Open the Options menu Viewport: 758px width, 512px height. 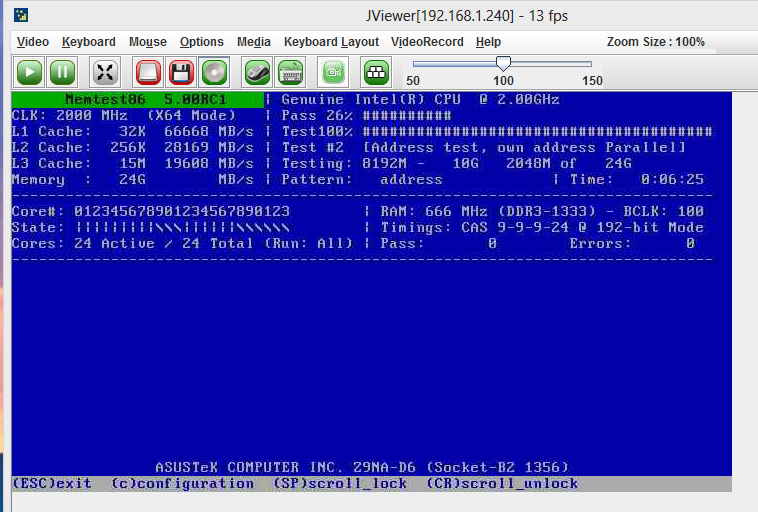click(202, 42)
